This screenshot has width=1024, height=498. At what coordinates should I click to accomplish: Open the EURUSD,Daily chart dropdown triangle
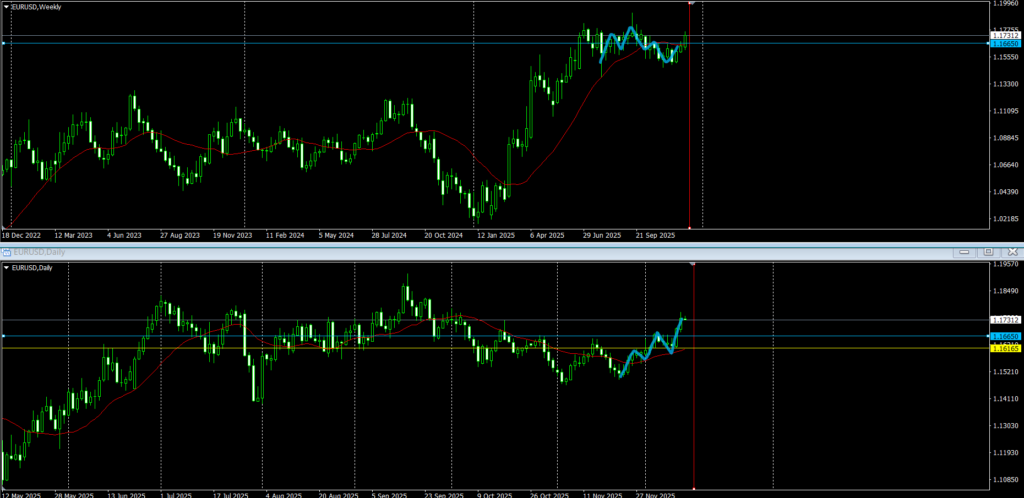(x=5, y=268)
